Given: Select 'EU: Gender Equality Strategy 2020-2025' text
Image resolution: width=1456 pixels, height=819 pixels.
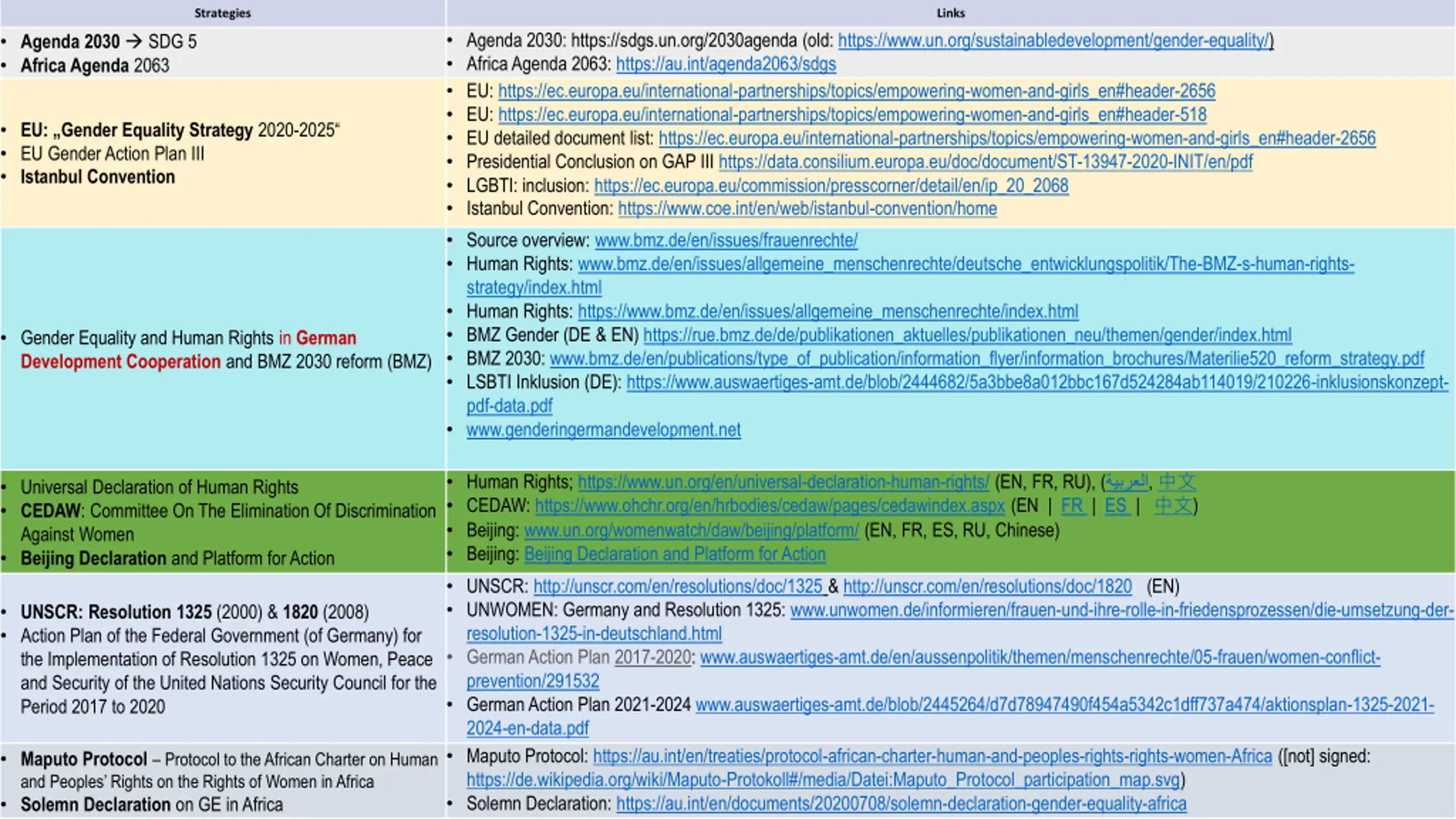Looking at the screenshot, I should click(180, 130).
